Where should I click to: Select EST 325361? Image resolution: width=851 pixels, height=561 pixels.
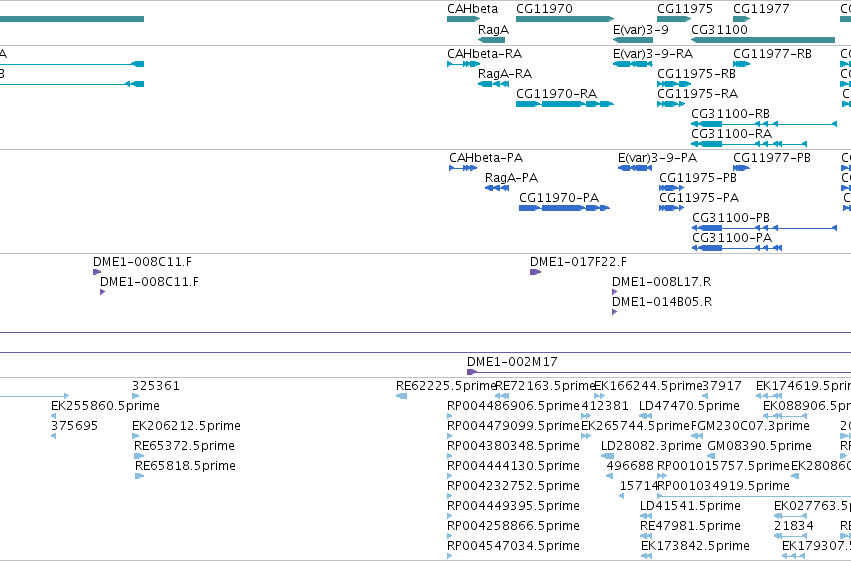pyautogui.click(x=136, y=396)
